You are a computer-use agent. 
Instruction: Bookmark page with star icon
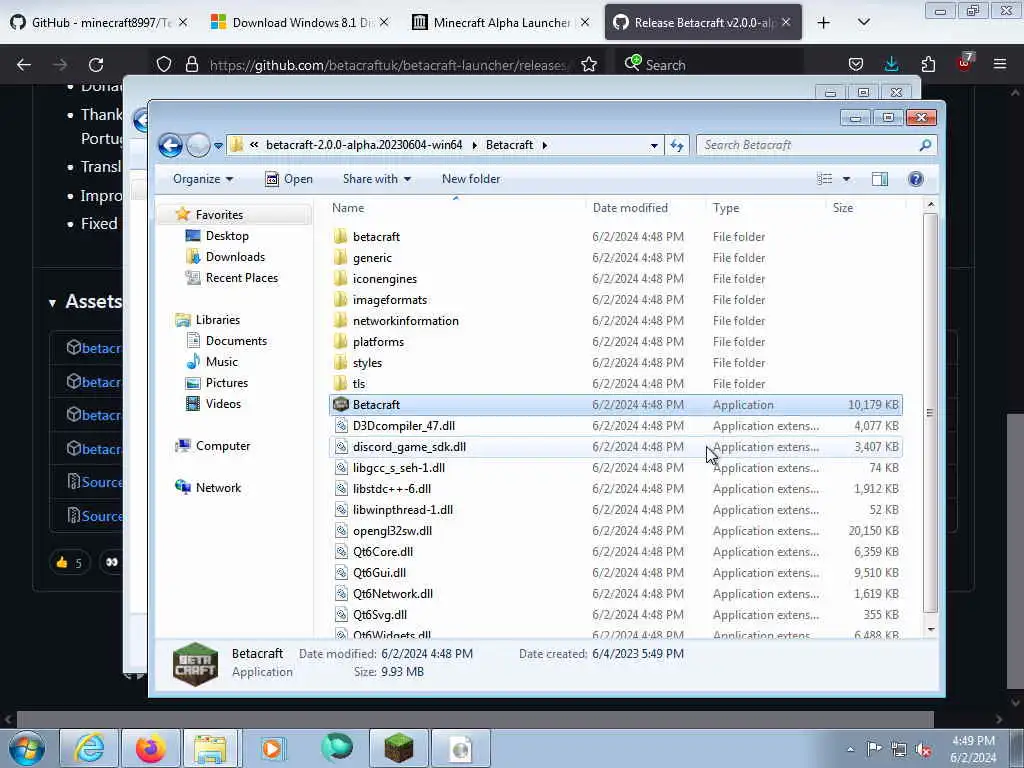(588, 64)
